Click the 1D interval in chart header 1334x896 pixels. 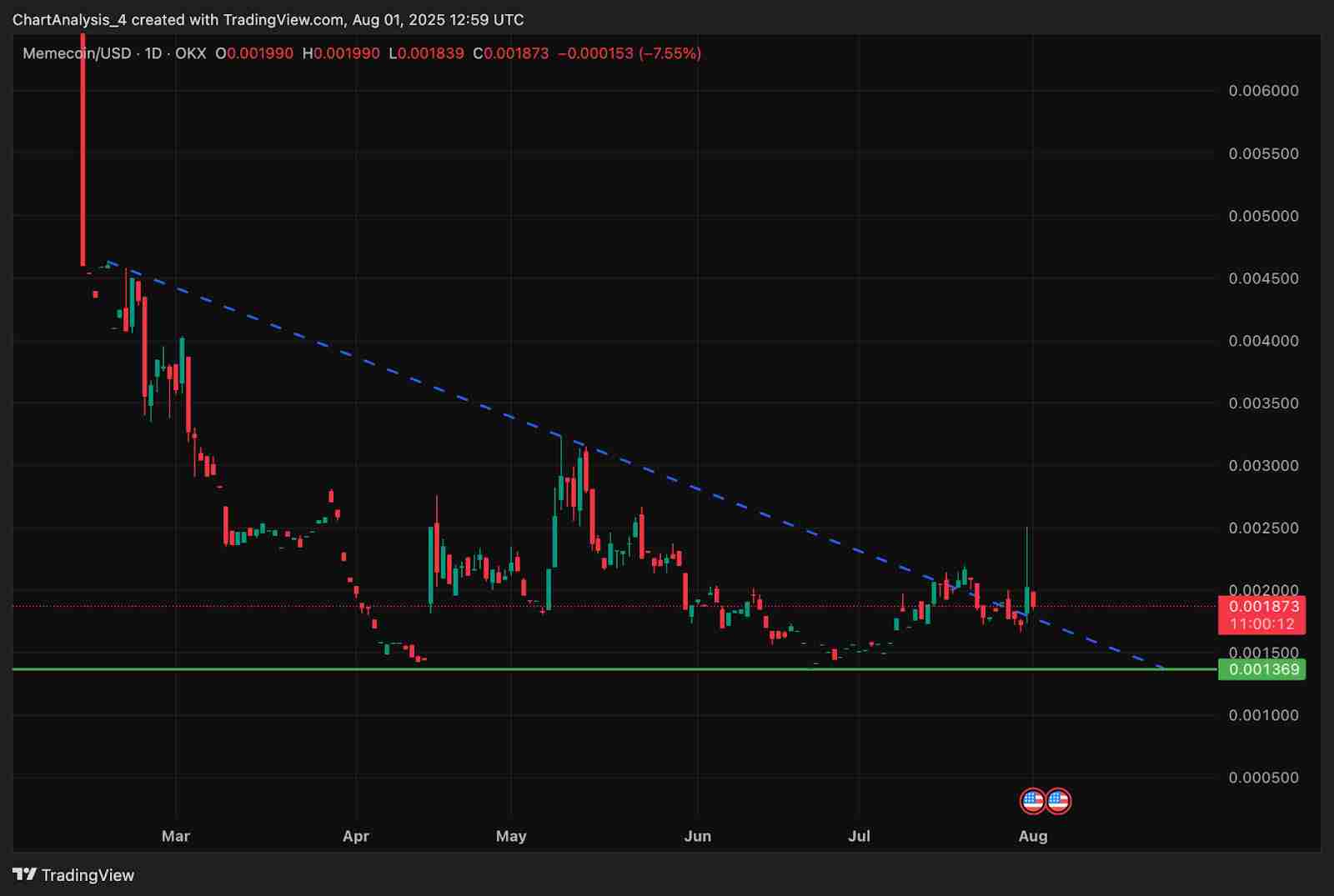point(153,53)
